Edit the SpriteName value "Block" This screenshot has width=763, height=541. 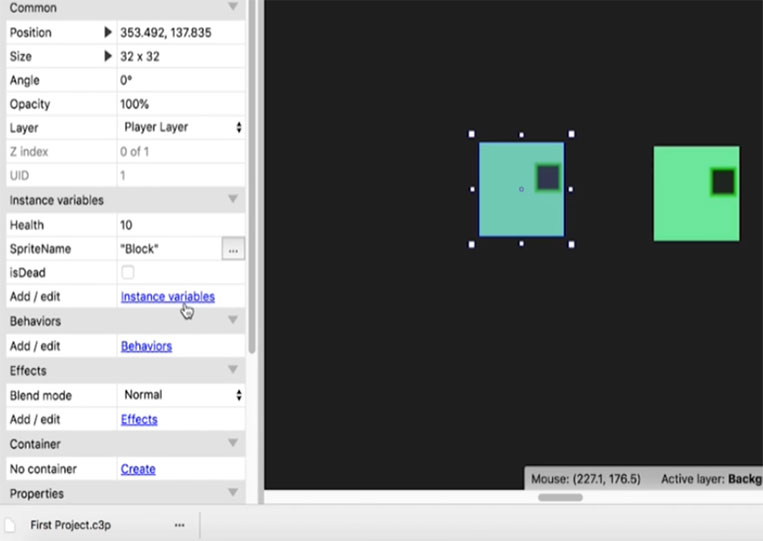pos(169,249)
